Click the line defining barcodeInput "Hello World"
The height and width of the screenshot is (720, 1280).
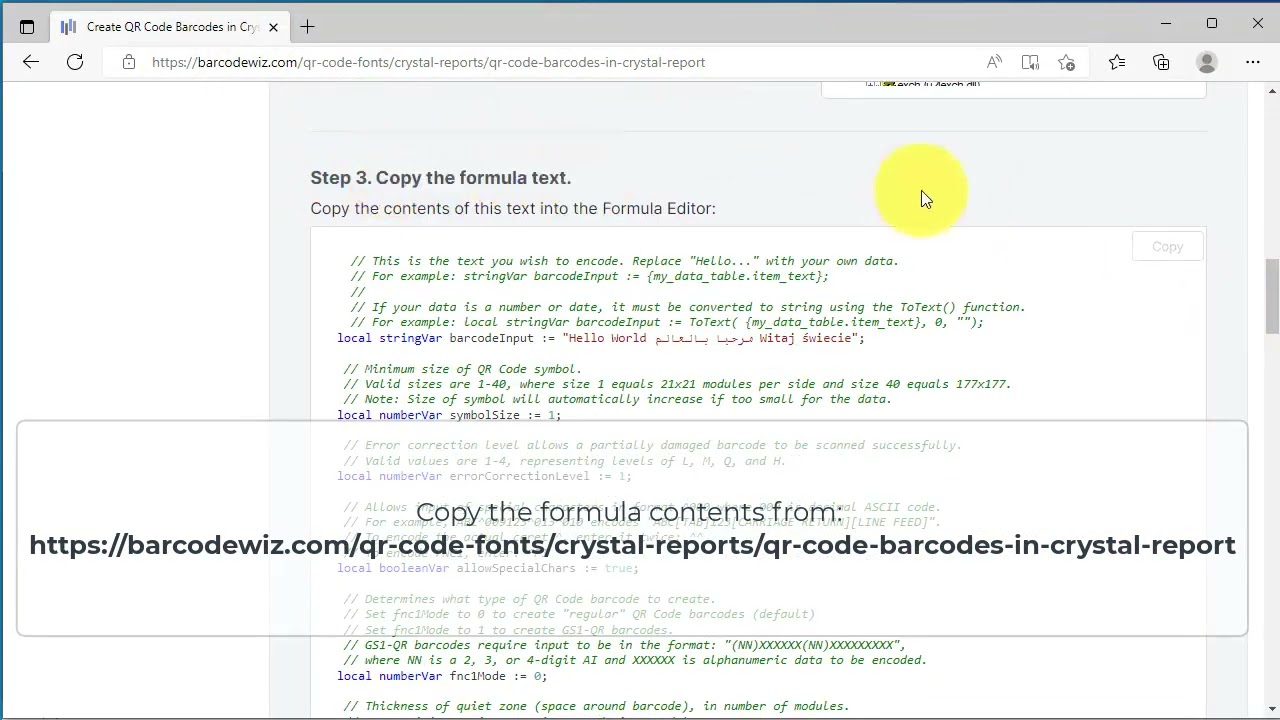point(601,338)
